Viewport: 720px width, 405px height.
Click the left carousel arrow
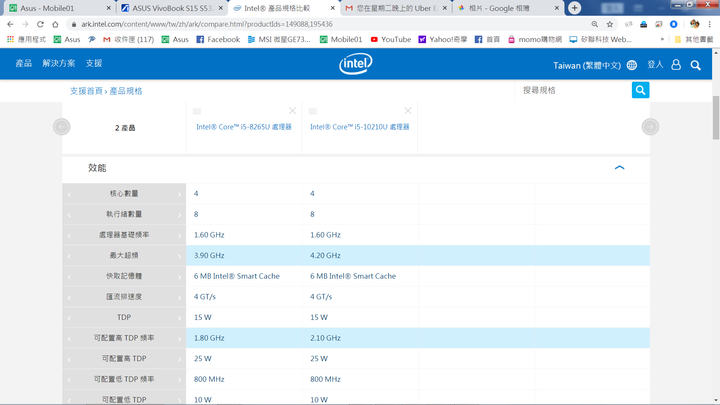coord(62,127)
